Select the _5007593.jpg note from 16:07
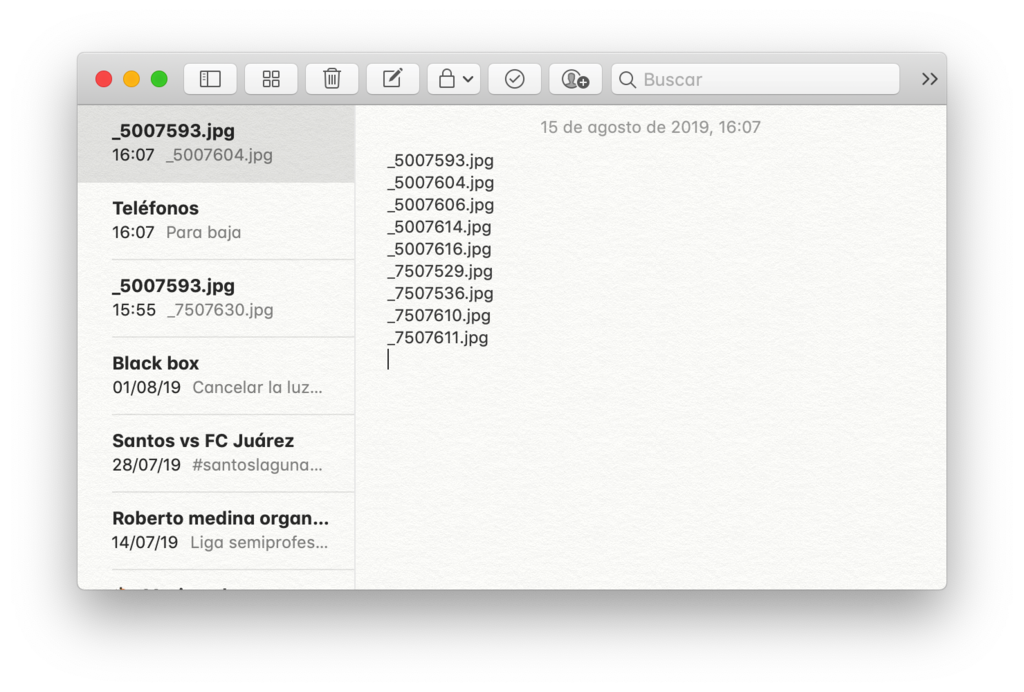1024x692 pixels. pyautogui.click(x=216, y=143)
